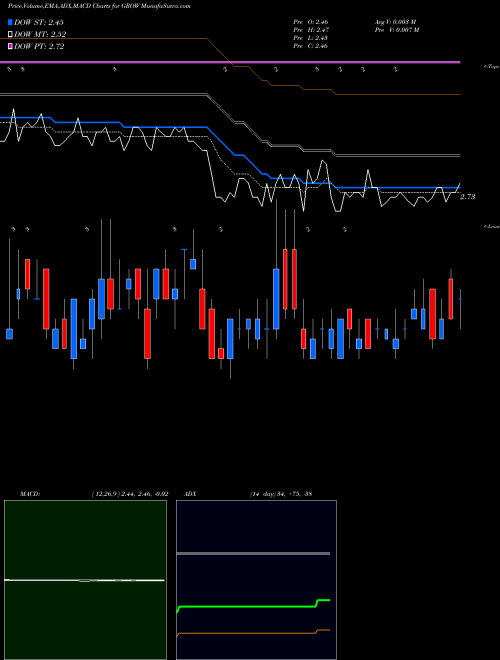Click the blue DOW ST legend swatch

coord(10,22)
